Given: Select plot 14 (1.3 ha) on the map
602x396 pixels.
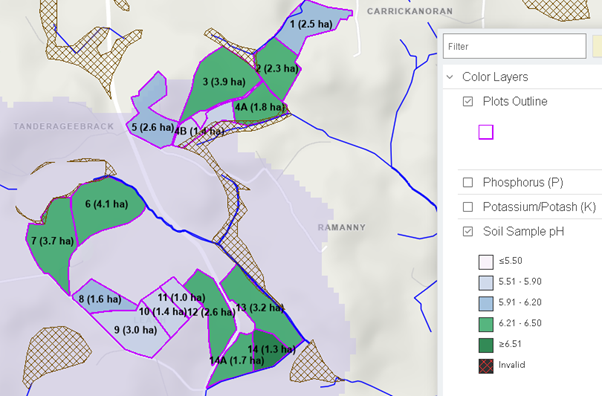Looking at the screenshot, I should point(271,349).
